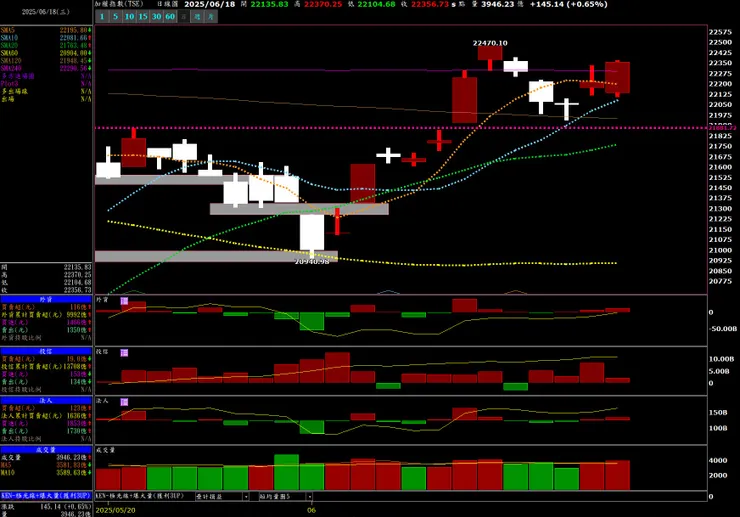
Task: Click the +145.14 (+0.65%) change value
Action: 568,4
